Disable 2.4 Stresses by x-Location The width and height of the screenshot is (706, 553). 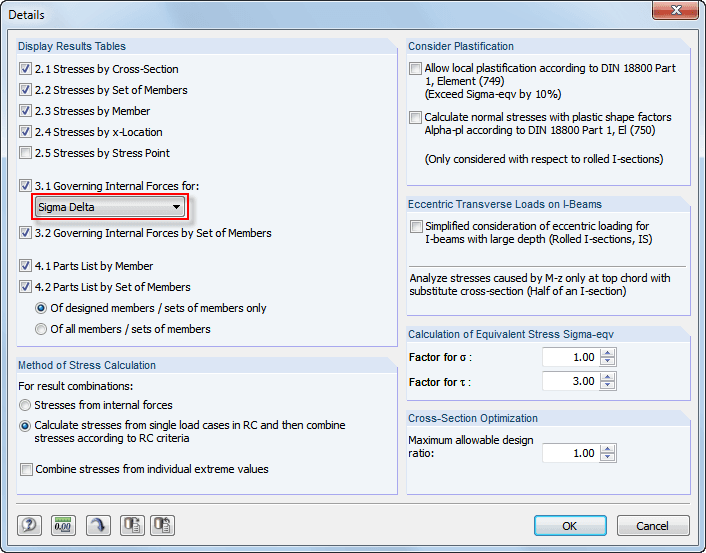(x=25, y=132)
